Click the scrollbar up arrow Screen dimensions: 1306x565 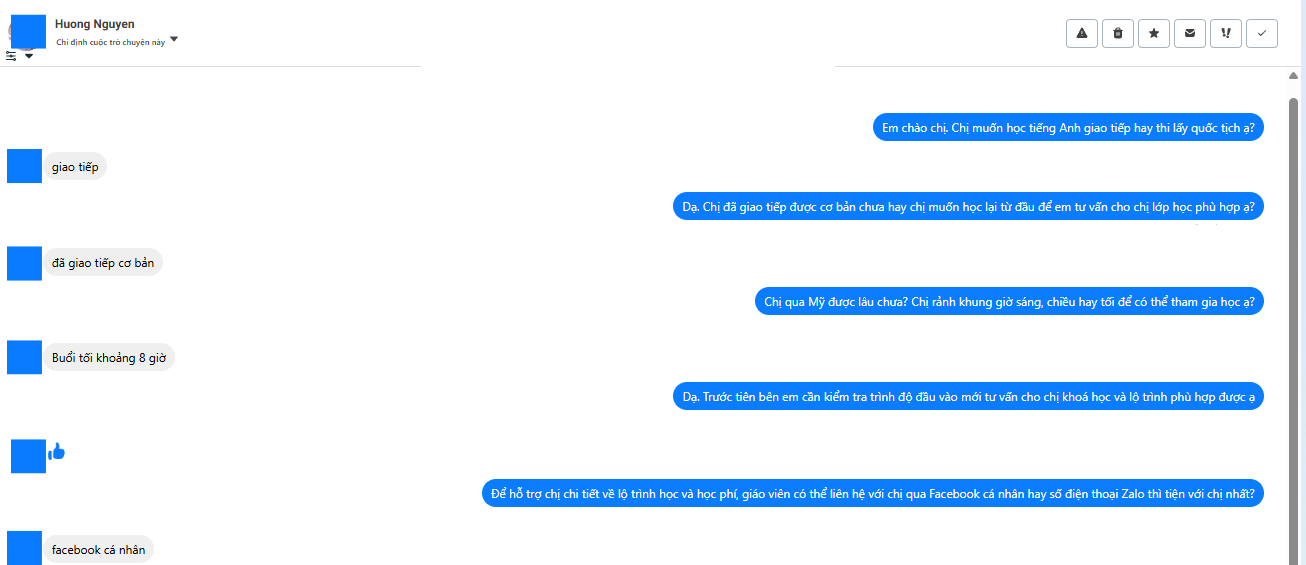click(x=1293, y=76)
